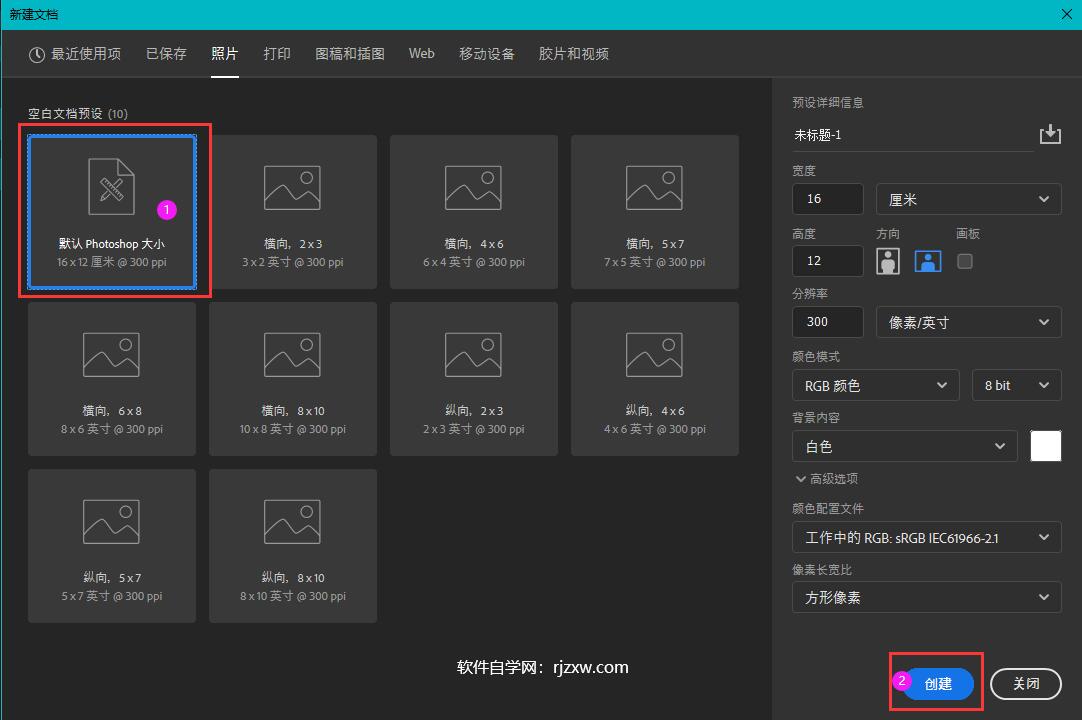Switch to the 移动设备 tab
Viewport: 1082px width, 720px height.
point(486,54)
